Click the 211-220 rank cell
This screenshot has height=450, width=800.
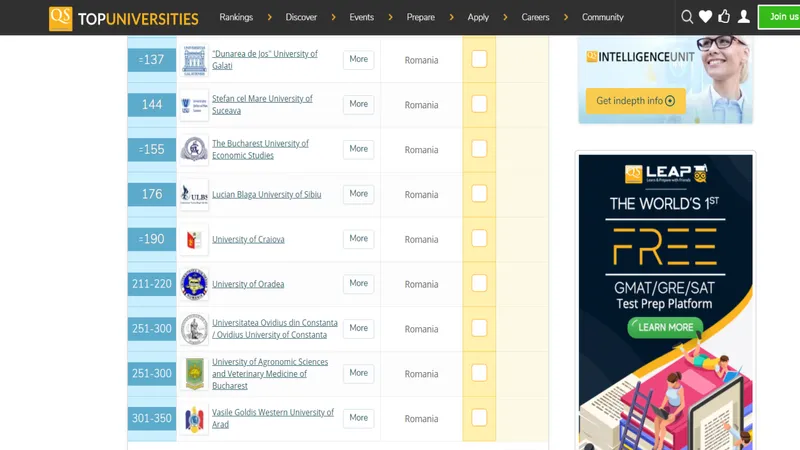click(x=152, y=284)
